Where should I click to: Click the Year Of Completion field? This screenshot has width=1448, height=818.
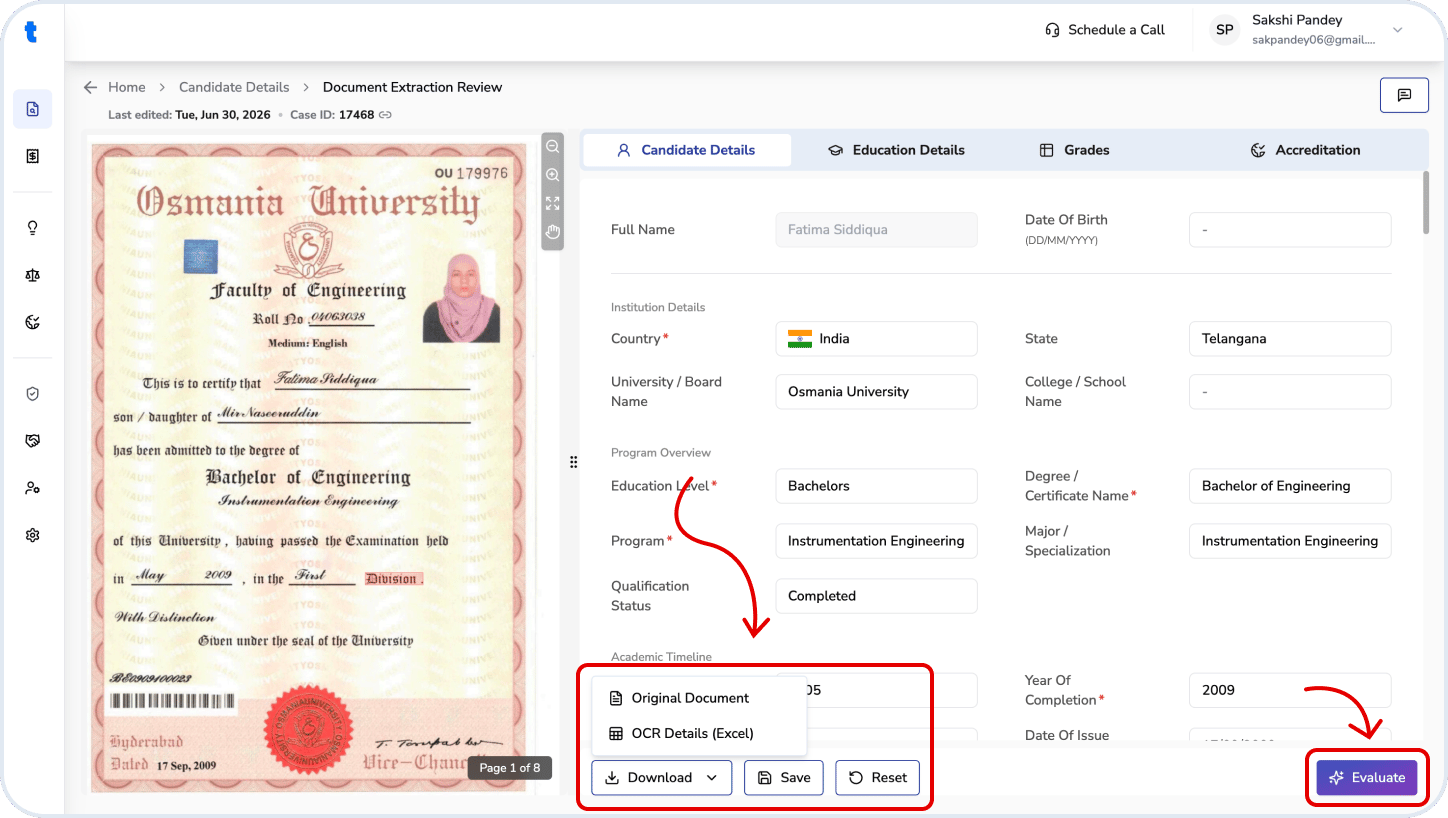tap(1290, 690)
